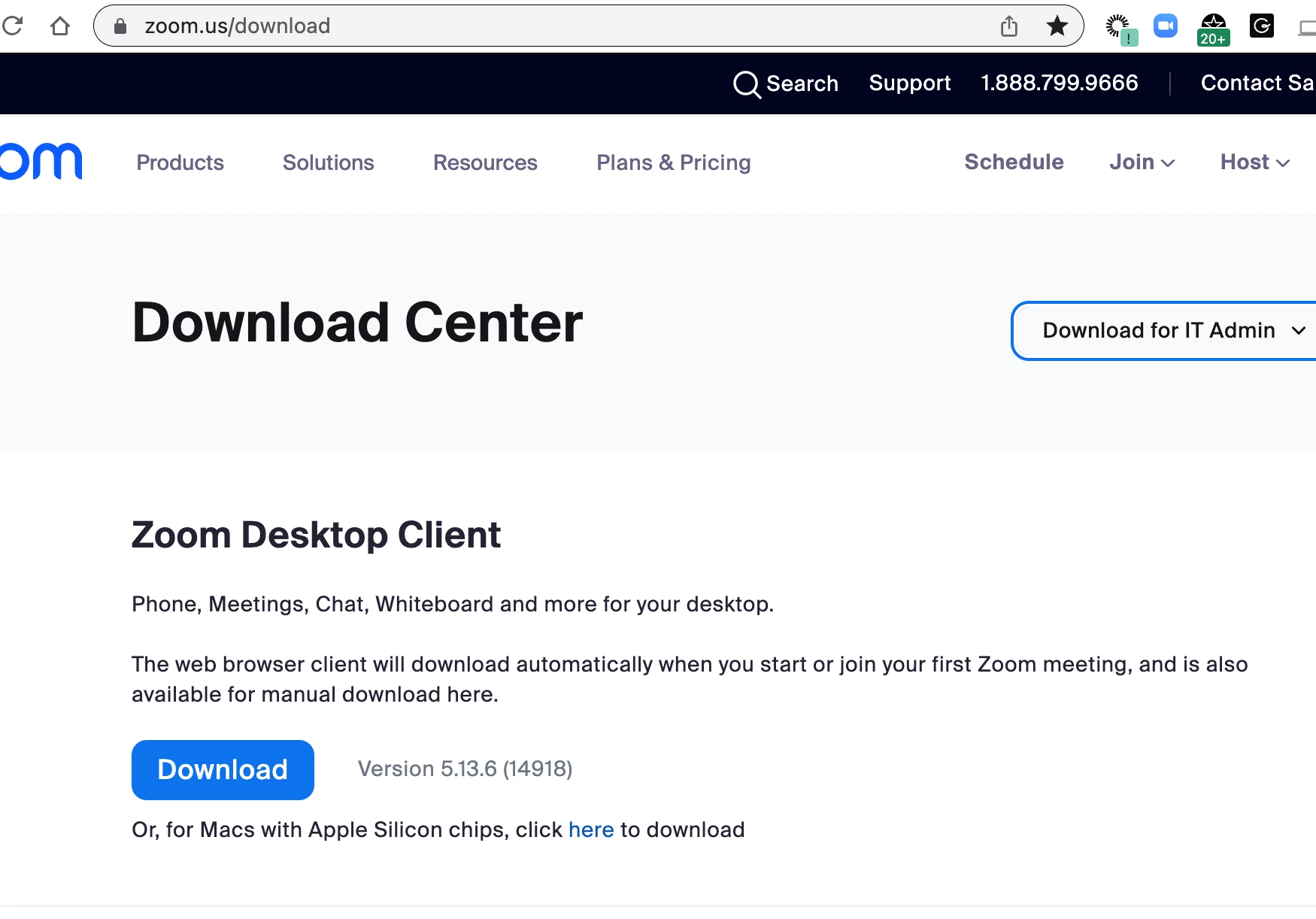Open Solutions menu

329,162
